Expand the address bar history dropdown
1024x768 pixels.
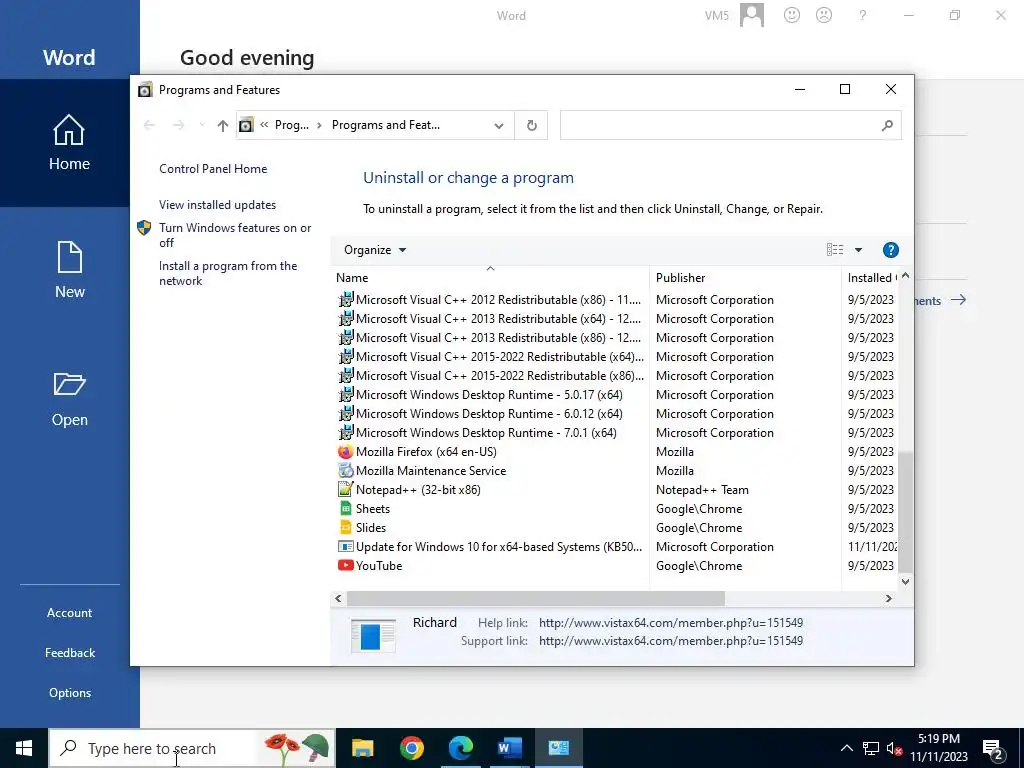click(x=499, y=125)
